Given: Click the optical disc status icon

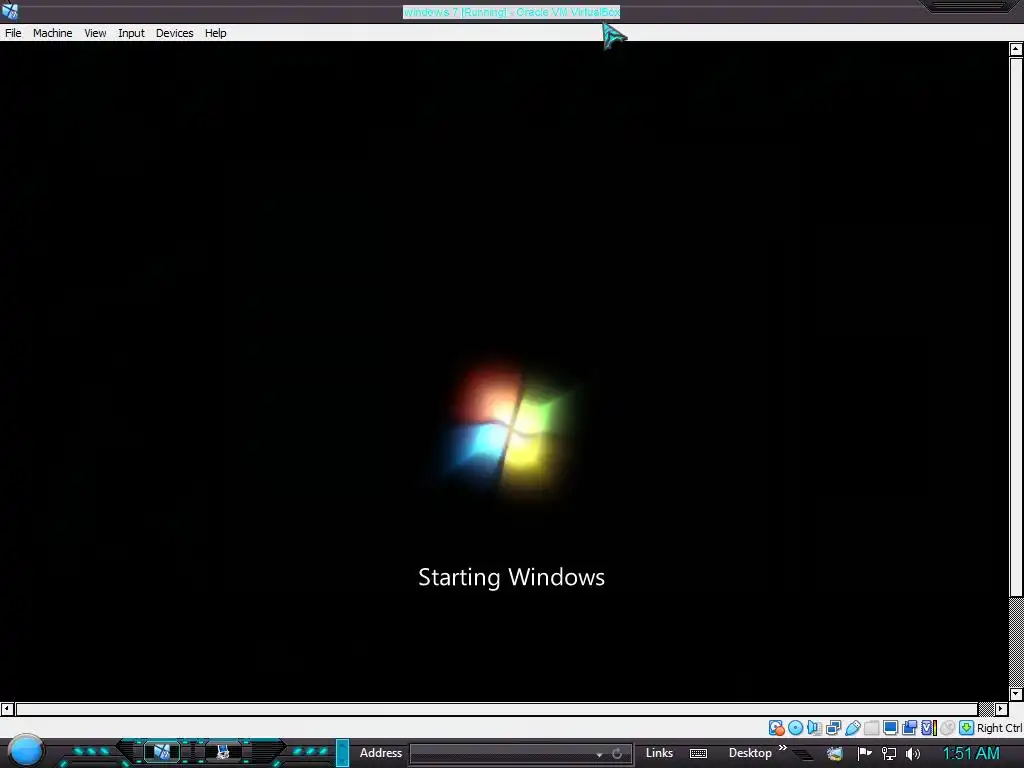Looking at the screenshot, I should pyautogui.click(x=795, y=728).
